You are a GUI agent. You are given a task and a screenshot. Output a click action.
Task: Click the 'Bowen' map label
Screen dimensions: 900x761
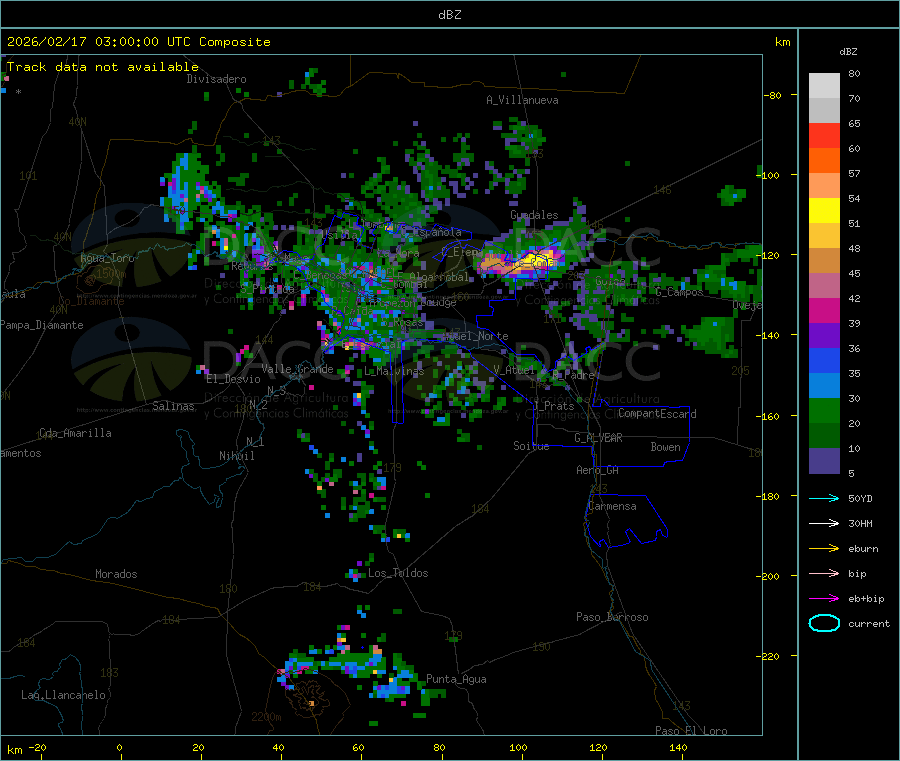pyautogui.click(x=665, y=447)
